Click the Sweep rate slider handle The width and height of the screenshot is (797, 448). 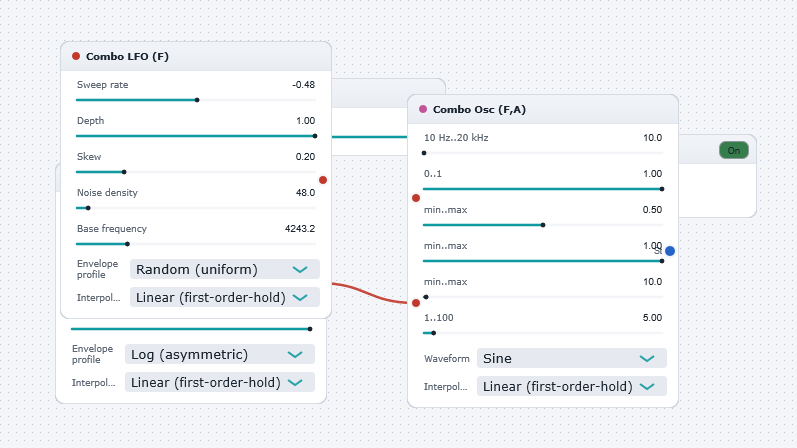point(197,100)
